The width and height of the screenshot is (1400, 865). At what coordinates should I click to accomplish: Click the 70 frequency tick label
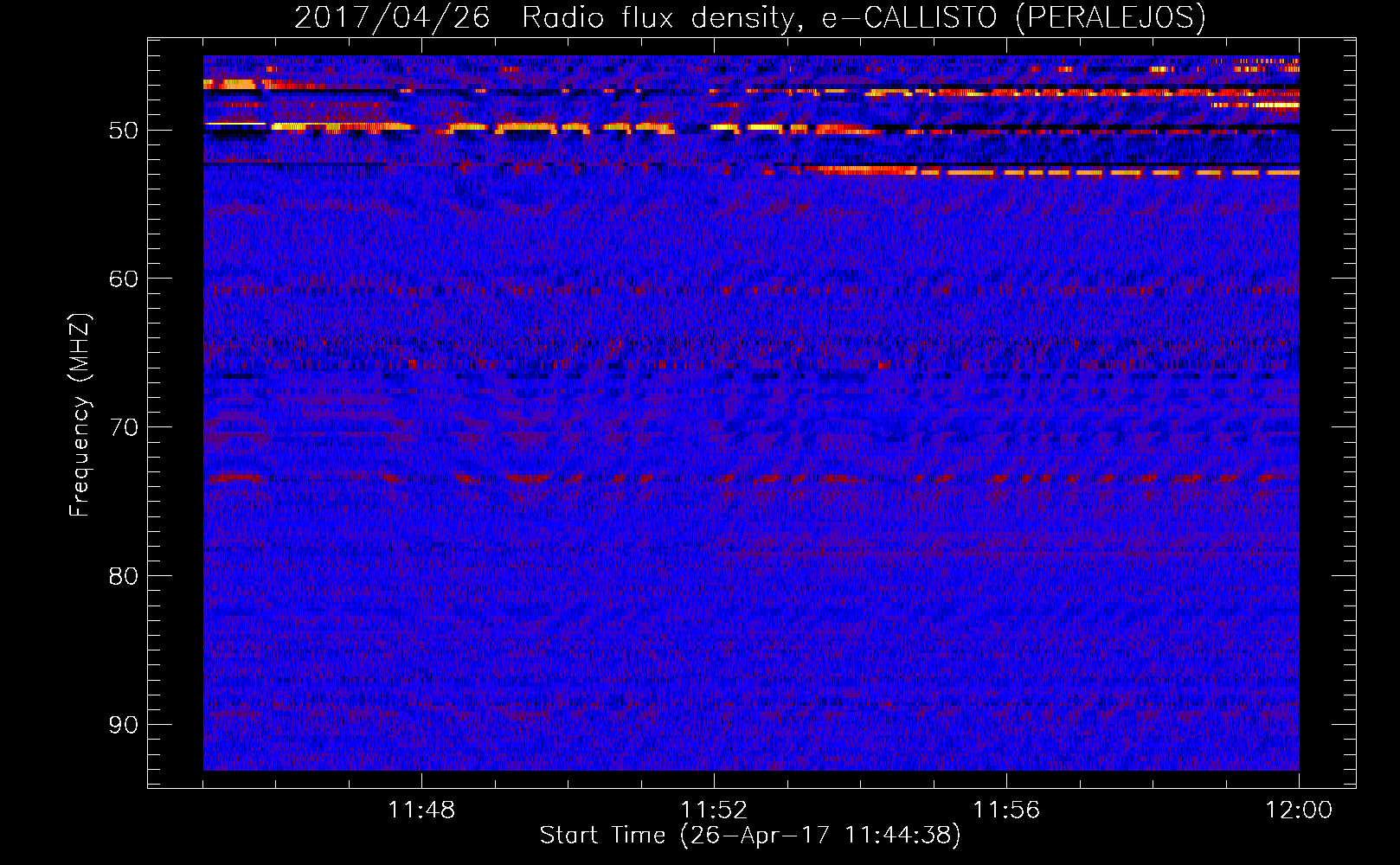123,427
